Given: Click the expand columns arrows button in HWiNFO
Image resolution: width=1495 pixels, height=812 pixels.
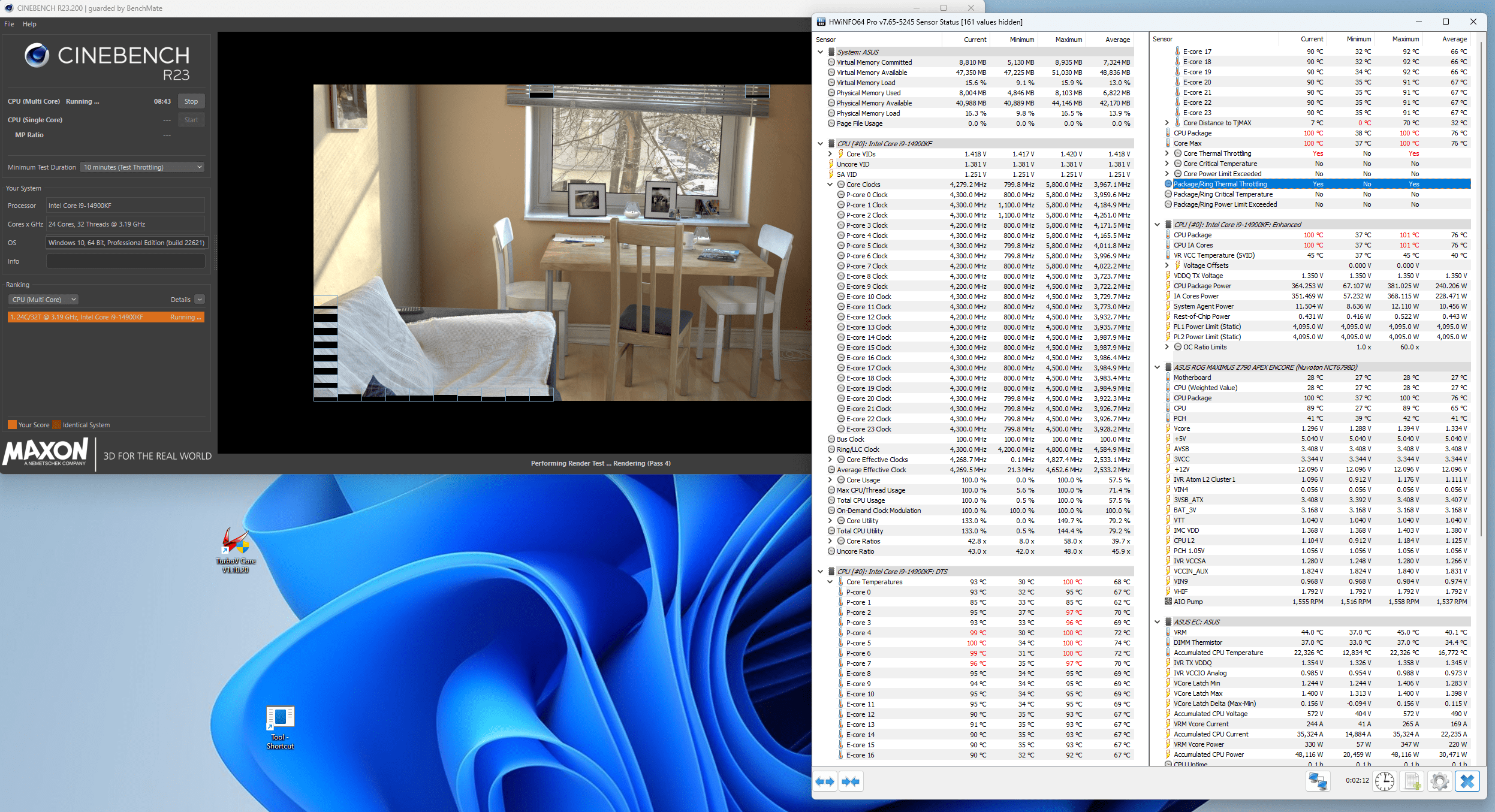Looking at the screenshot, I should pyautogui.click(x=825, y=781).
